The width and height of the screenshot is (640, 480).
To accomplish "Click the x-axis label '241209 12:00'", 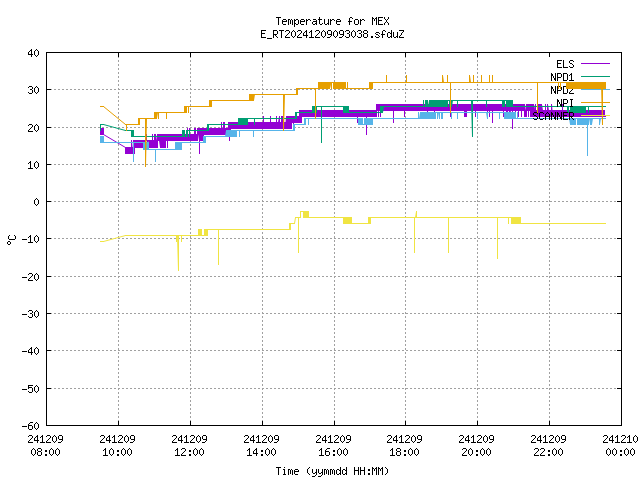I will coord(189,446).
